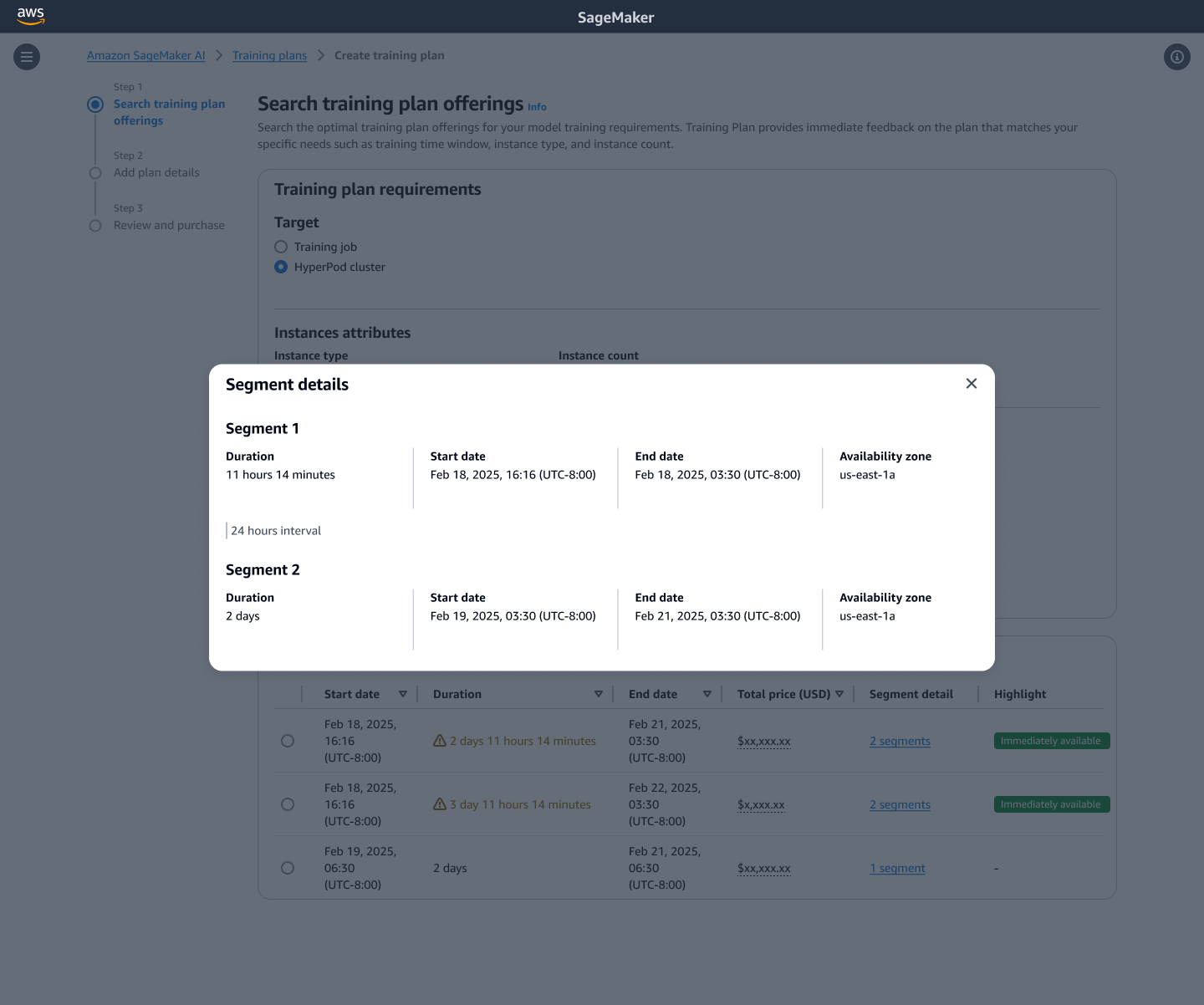Click the Training plan requirements heading
This screenshot has width=1204, height=1005.
coord(378,190)
